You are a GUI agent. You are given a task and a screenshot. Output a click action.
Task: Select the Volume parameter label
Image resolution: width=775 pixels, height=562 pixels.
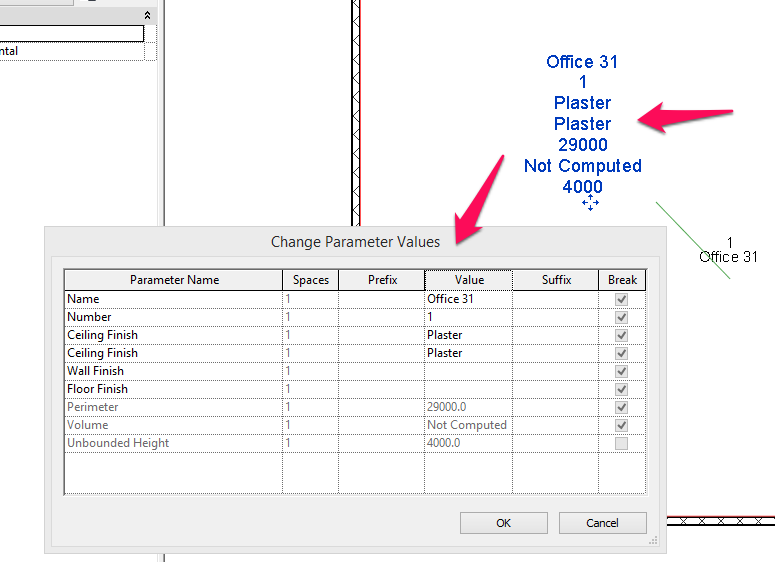point(87,426)
